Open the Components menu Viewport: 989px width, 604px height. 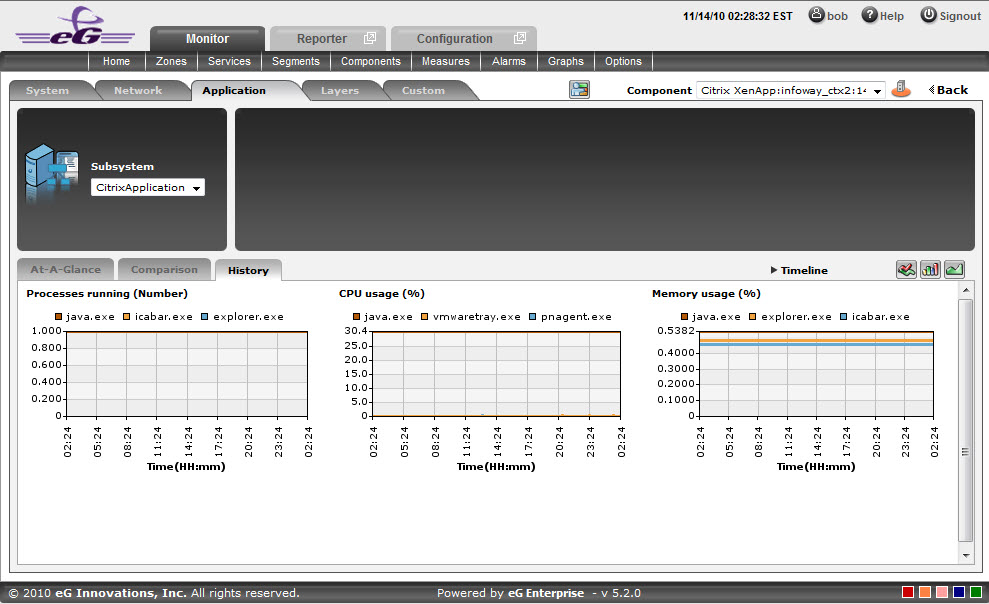point(371,61)
